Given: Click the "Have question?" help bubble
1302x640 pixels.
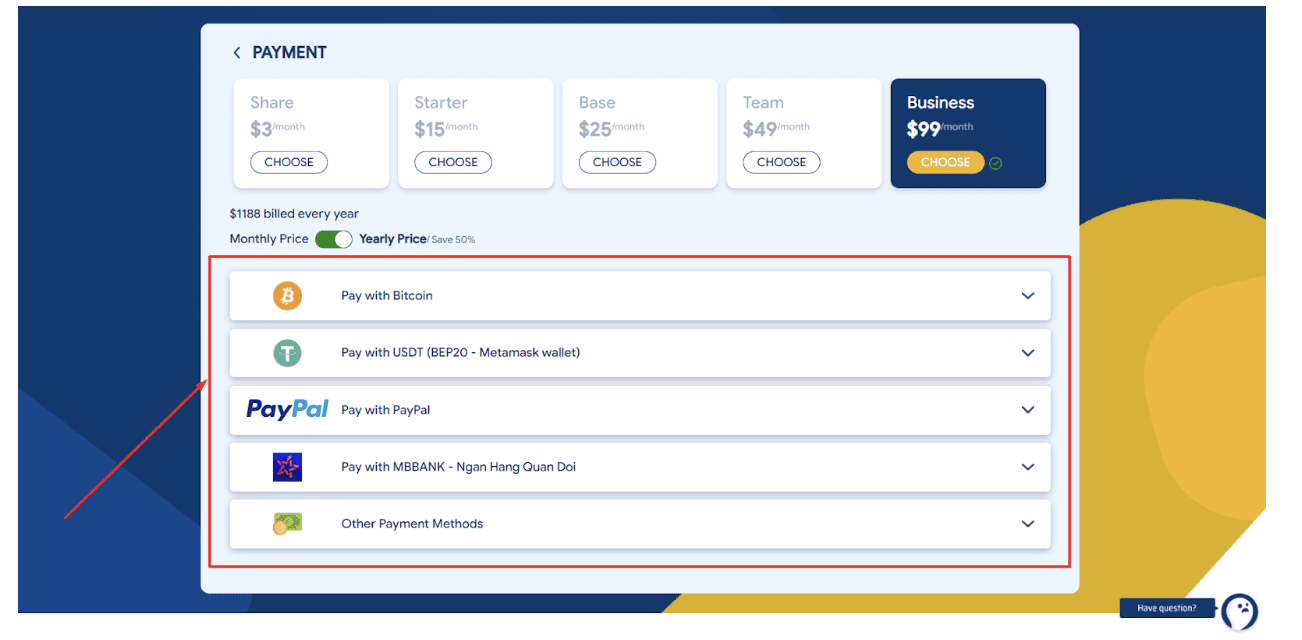Looking at the screenshot, I should [1167, 608].
